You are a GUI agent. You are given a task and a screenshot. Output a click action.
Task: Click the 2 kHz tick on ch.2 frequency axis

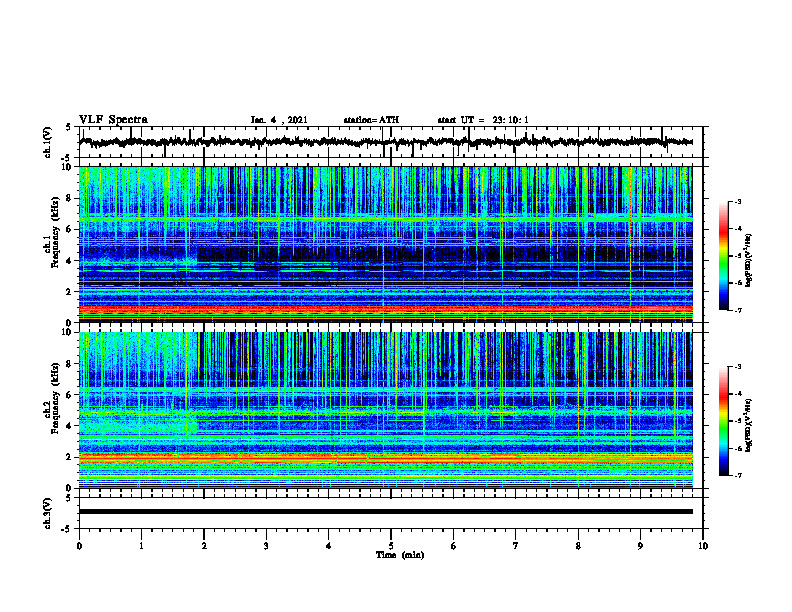[x=69, y=457]
